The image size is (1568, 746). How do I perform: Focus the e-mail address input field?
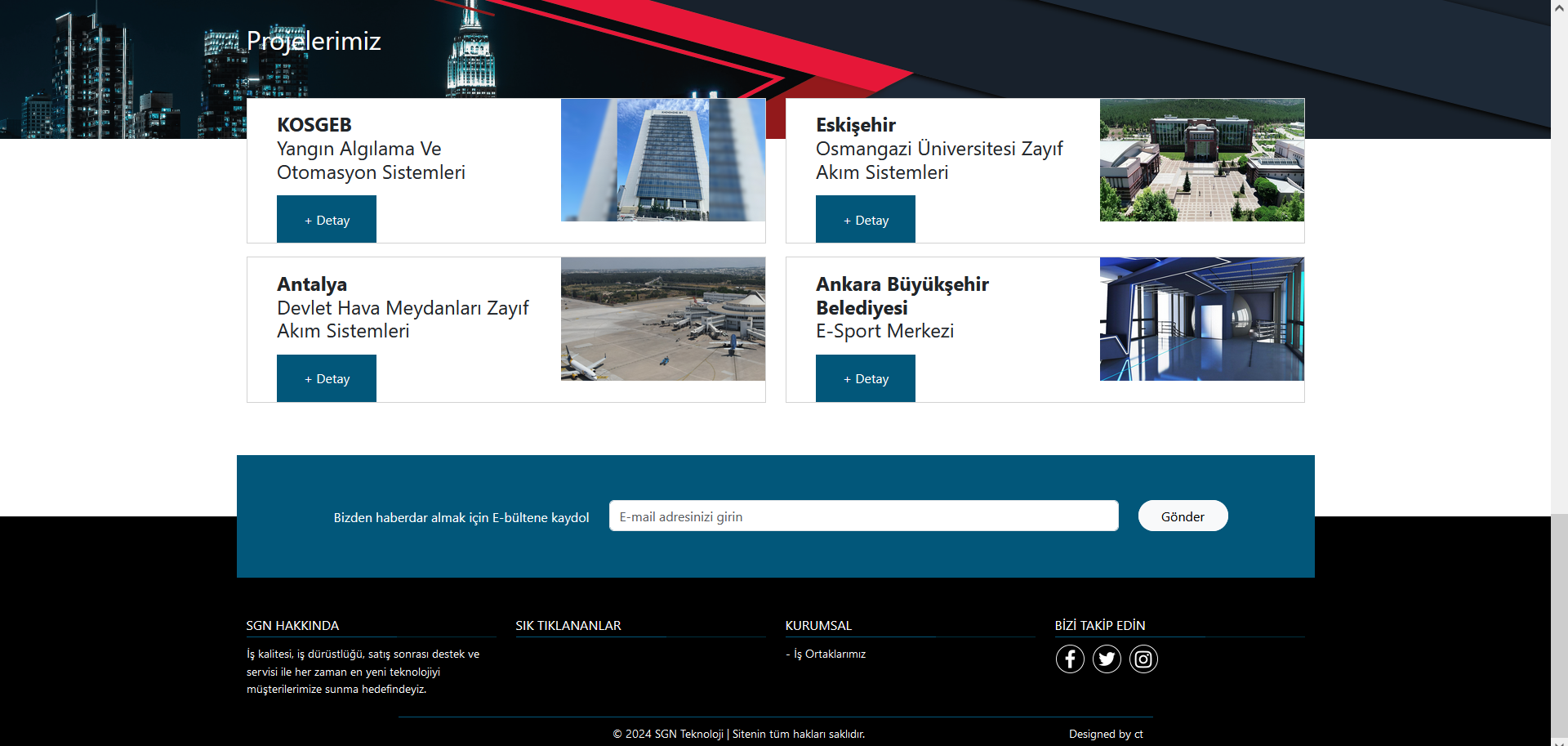(x=863, y=516)
